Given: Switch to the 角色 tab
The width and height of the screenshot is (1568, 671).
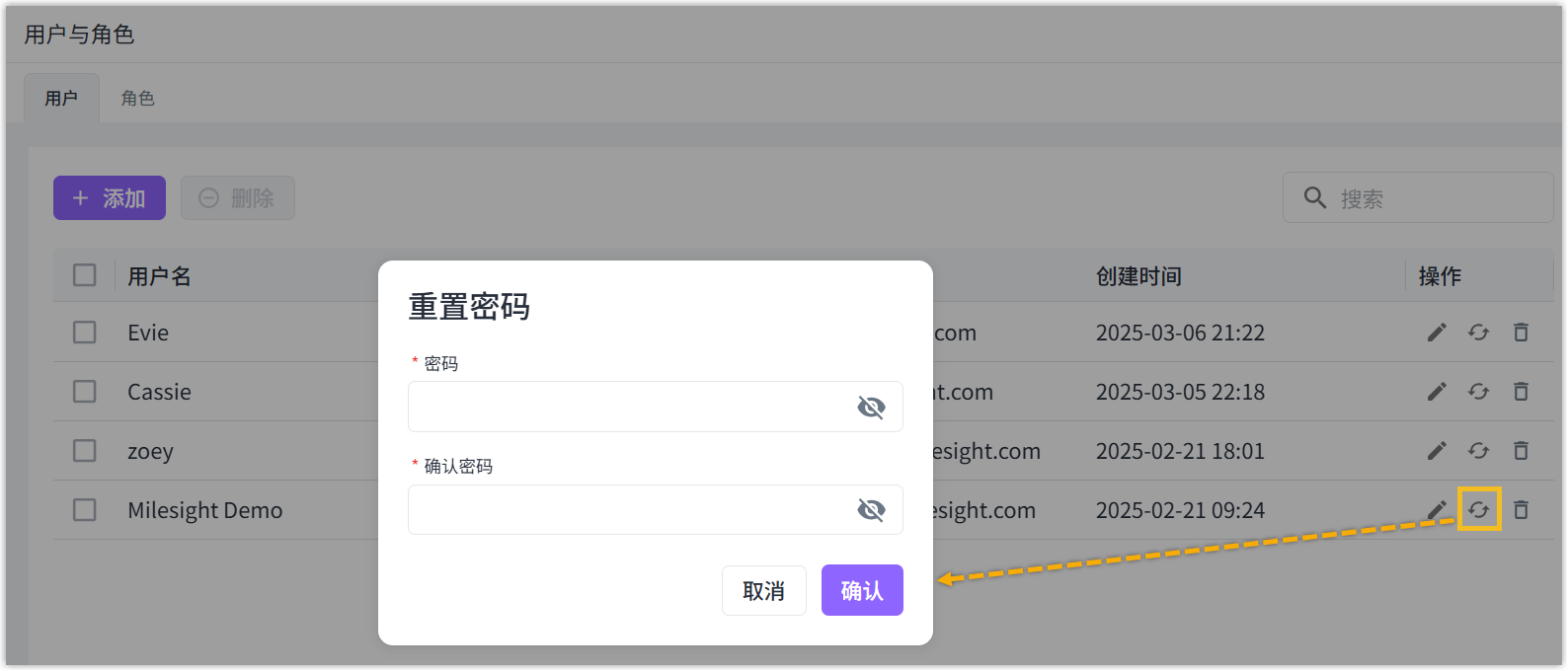Looking at the screenshot, I should point(137,99).
